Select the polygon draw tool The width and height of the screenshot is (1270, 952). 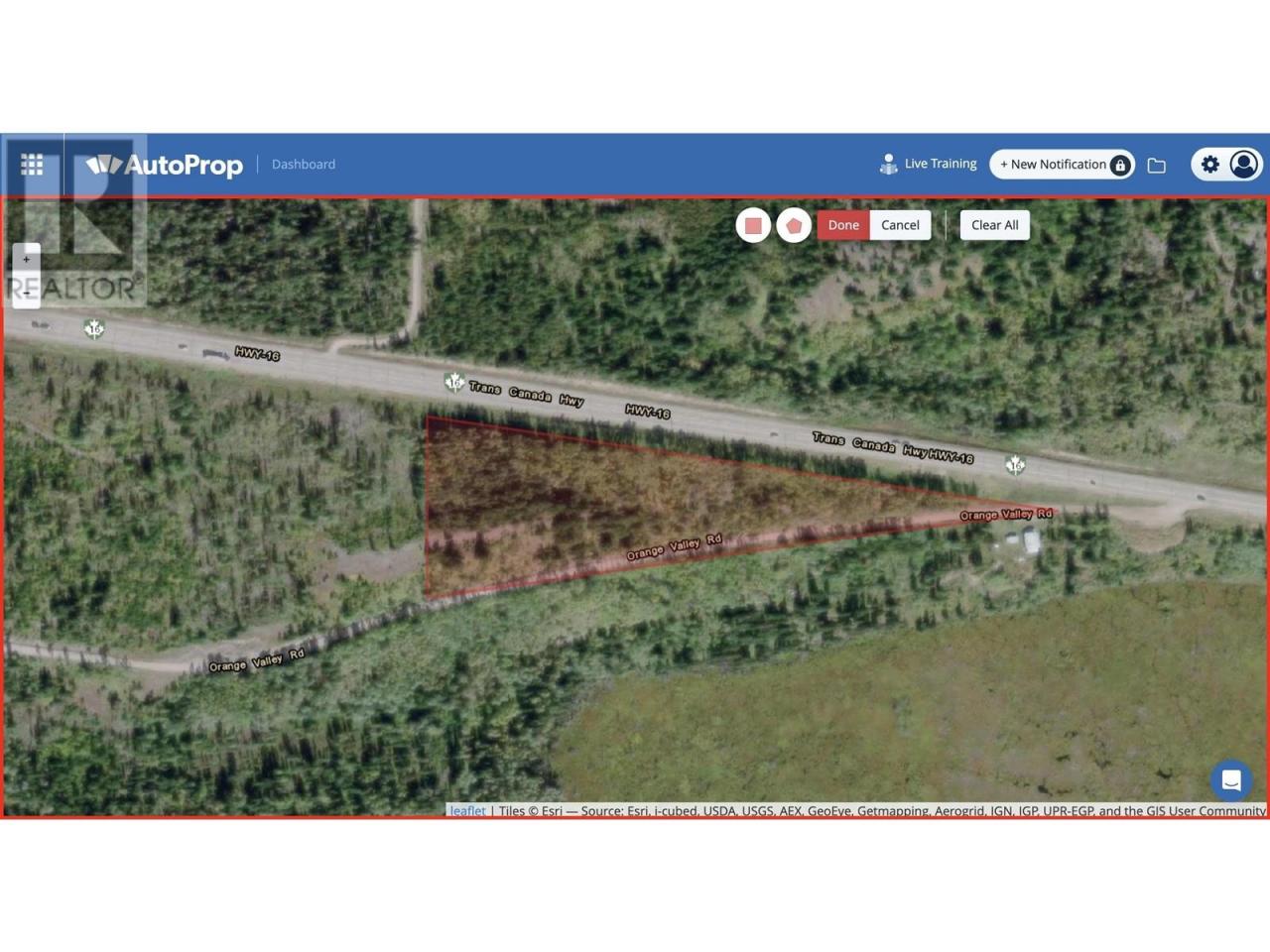point(794,226)
